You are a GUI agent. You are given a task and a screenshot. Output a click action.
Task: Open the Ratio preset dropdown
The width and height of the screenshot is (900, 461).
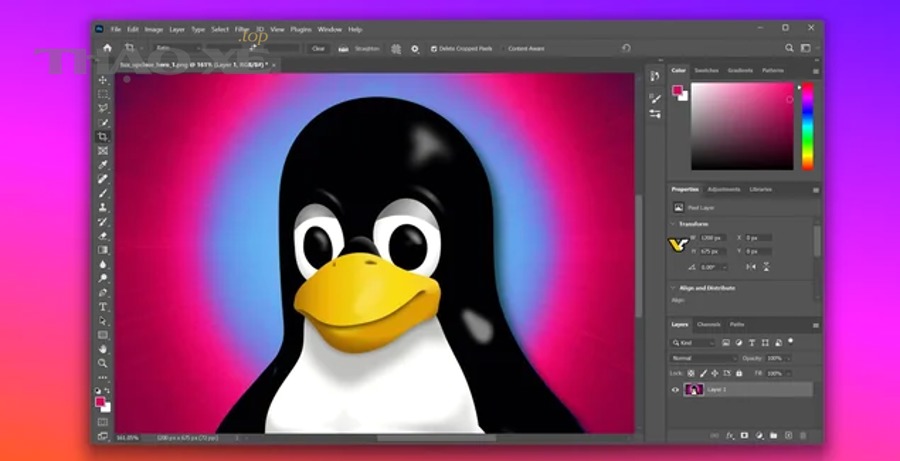coord(177,49)
